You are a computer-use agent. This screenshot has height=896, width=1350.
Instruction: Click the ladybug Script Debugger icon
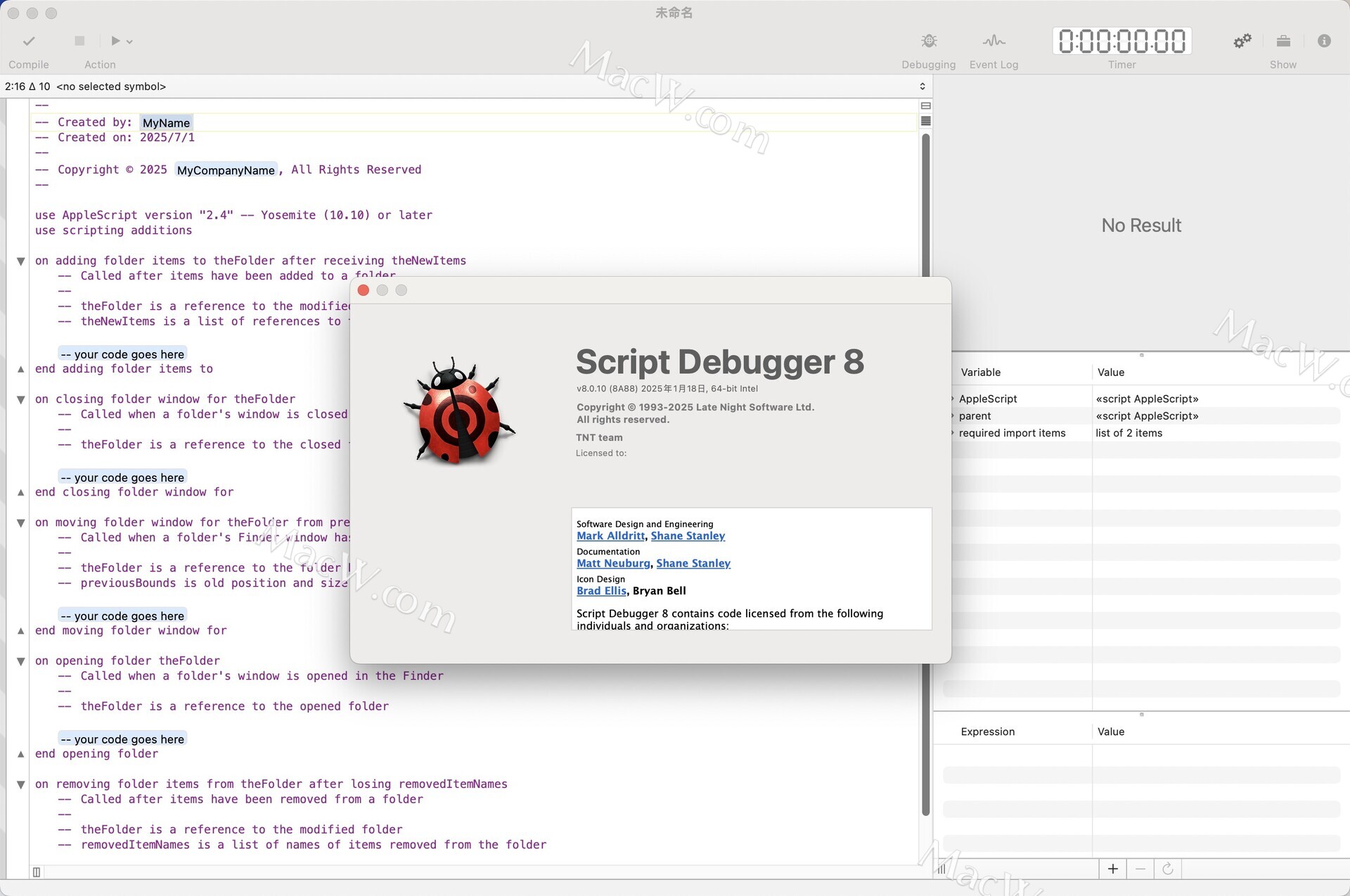(459, 411)
